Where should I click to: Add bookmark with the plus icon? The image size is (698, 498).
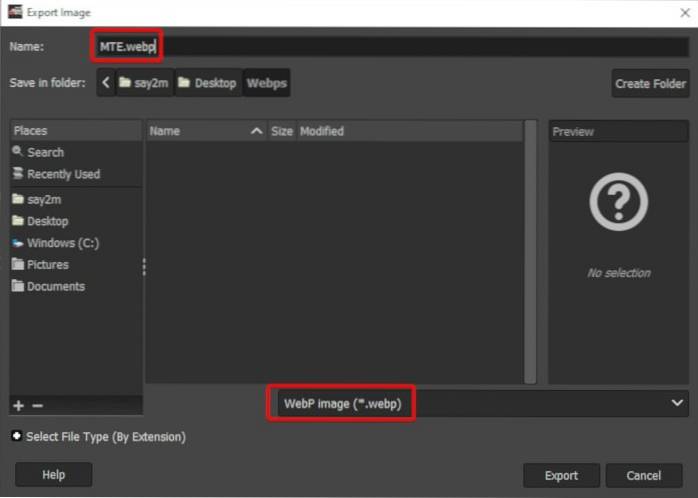tap(18, 405)
